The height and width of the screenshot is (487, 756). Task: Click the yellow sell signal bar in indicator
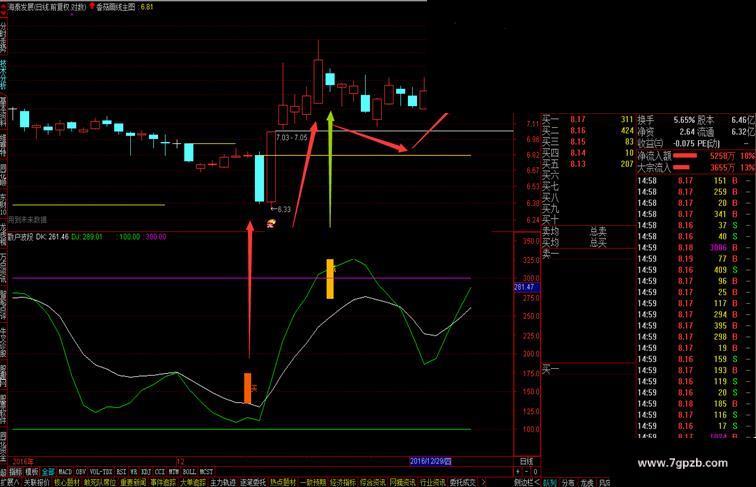point(330,279)
